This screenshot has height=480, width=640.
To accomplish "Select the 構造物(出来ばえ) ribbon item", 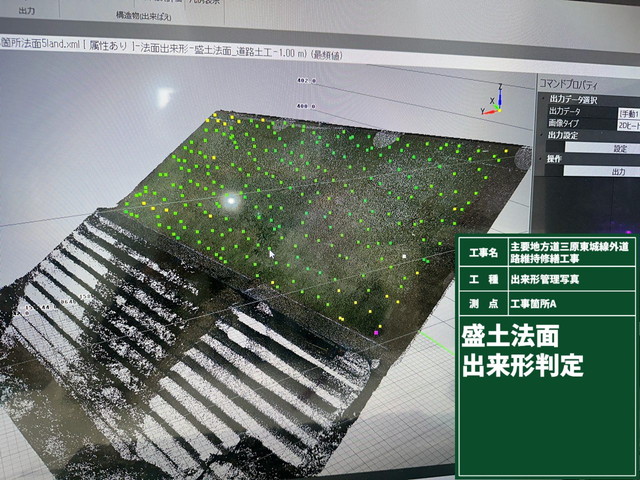I will click(144, 17).
